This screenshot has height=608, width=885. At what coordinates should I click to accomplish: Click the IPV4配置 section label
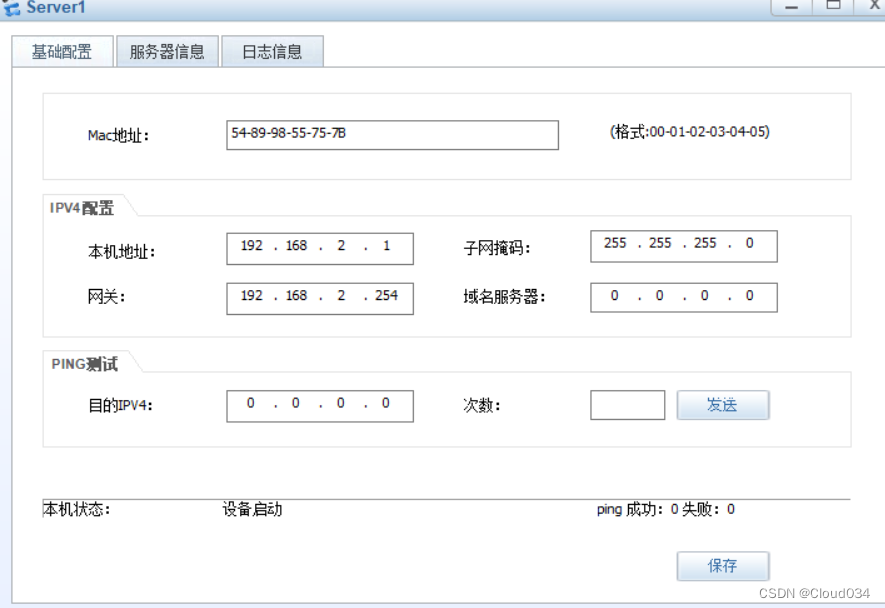tap(82, 208)
